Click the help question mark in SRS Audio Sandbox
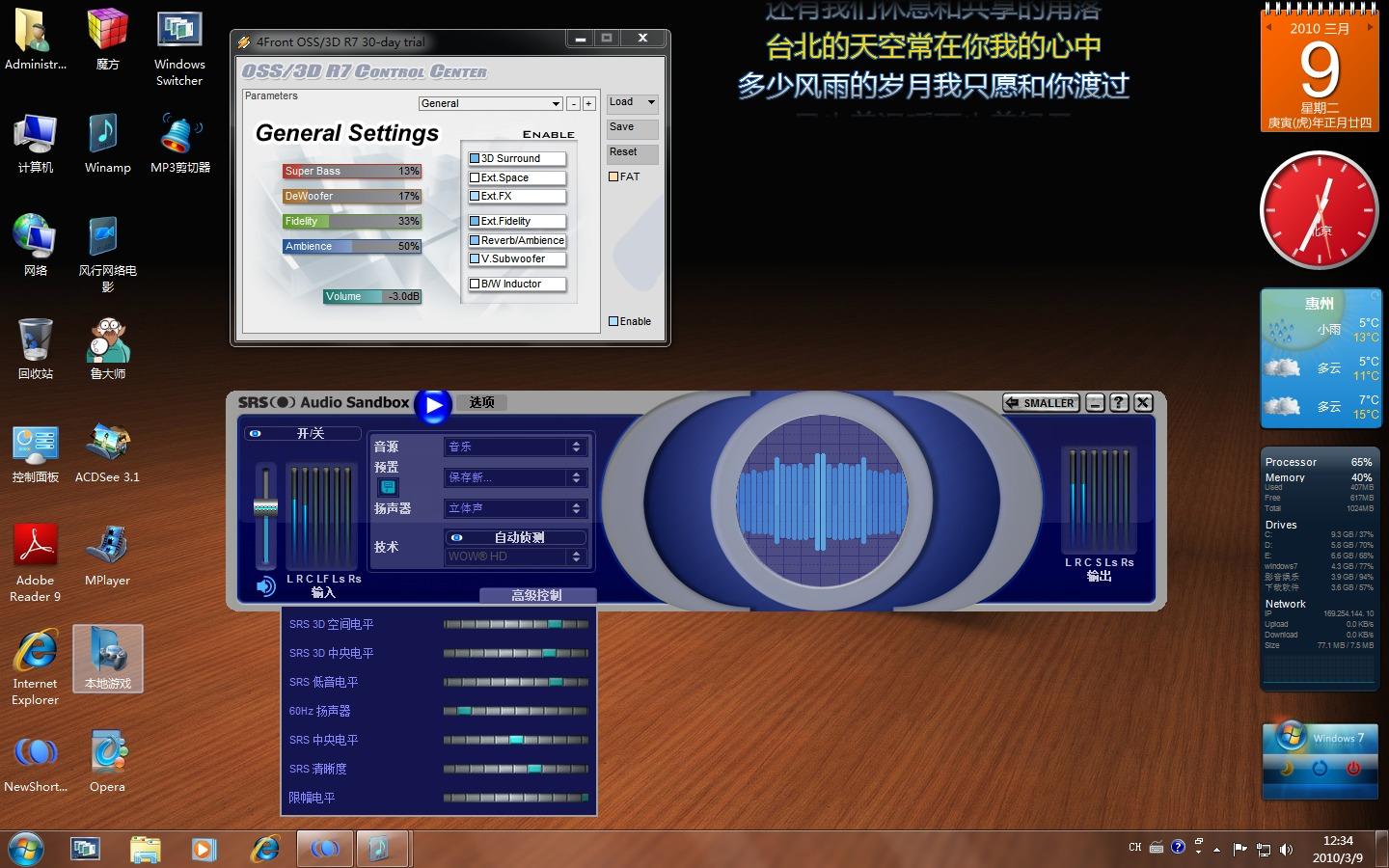Image resolution: width=1389 pixels, height=868 pixels. [x=1119, y=403]
